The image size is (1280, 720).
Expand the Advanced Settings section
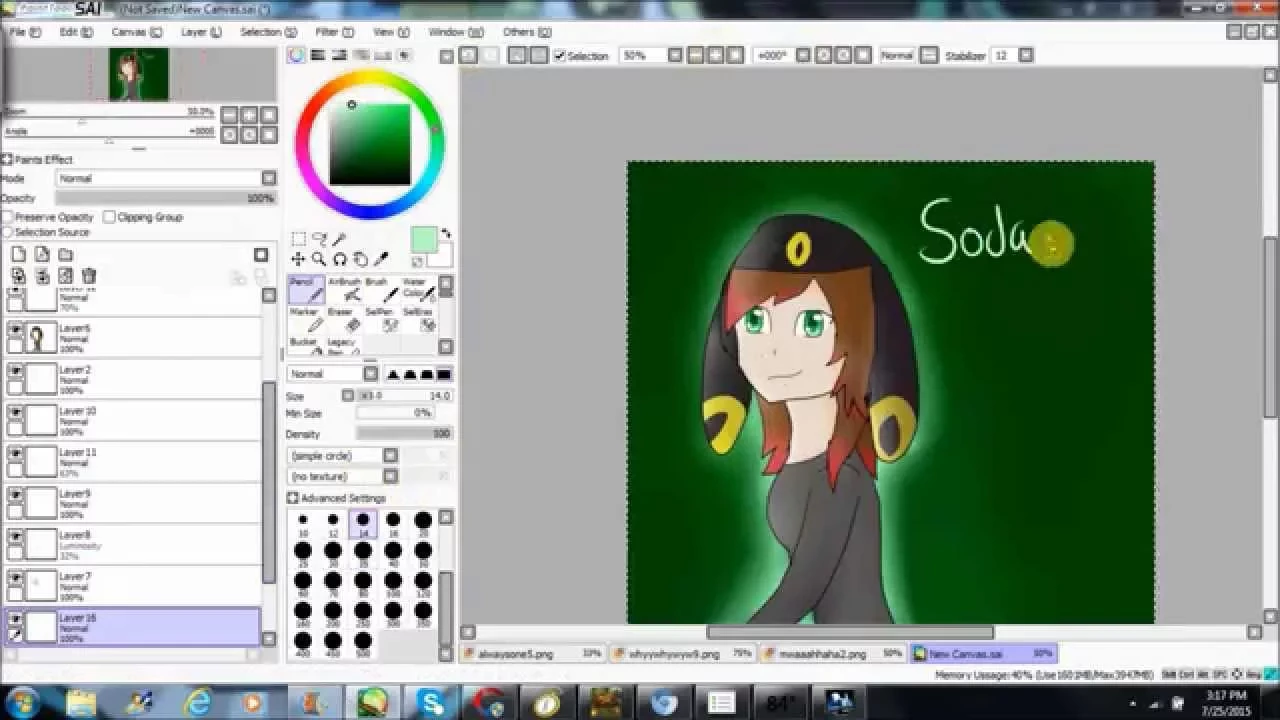293,498
